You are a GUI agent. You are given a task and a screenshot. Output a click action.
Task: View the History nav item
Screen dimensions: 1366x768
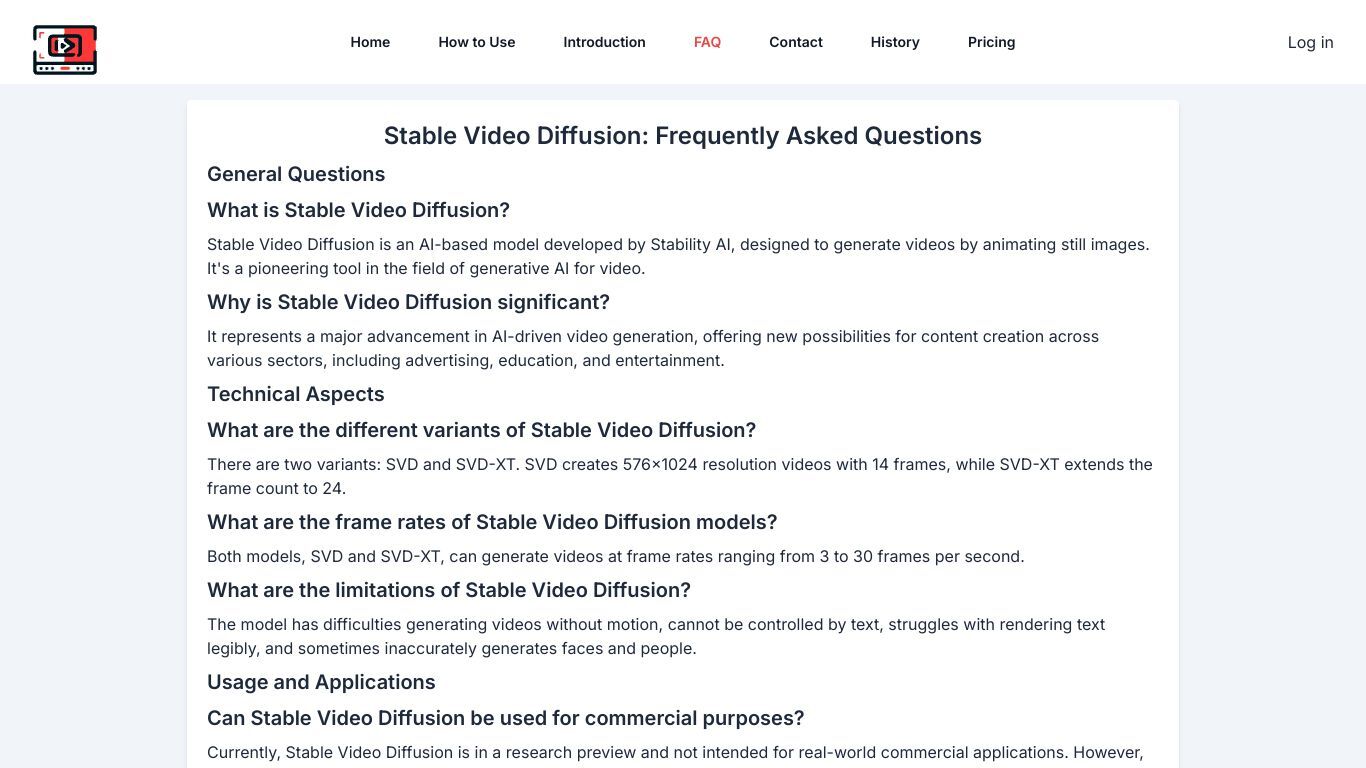click(x=895, y=42)
